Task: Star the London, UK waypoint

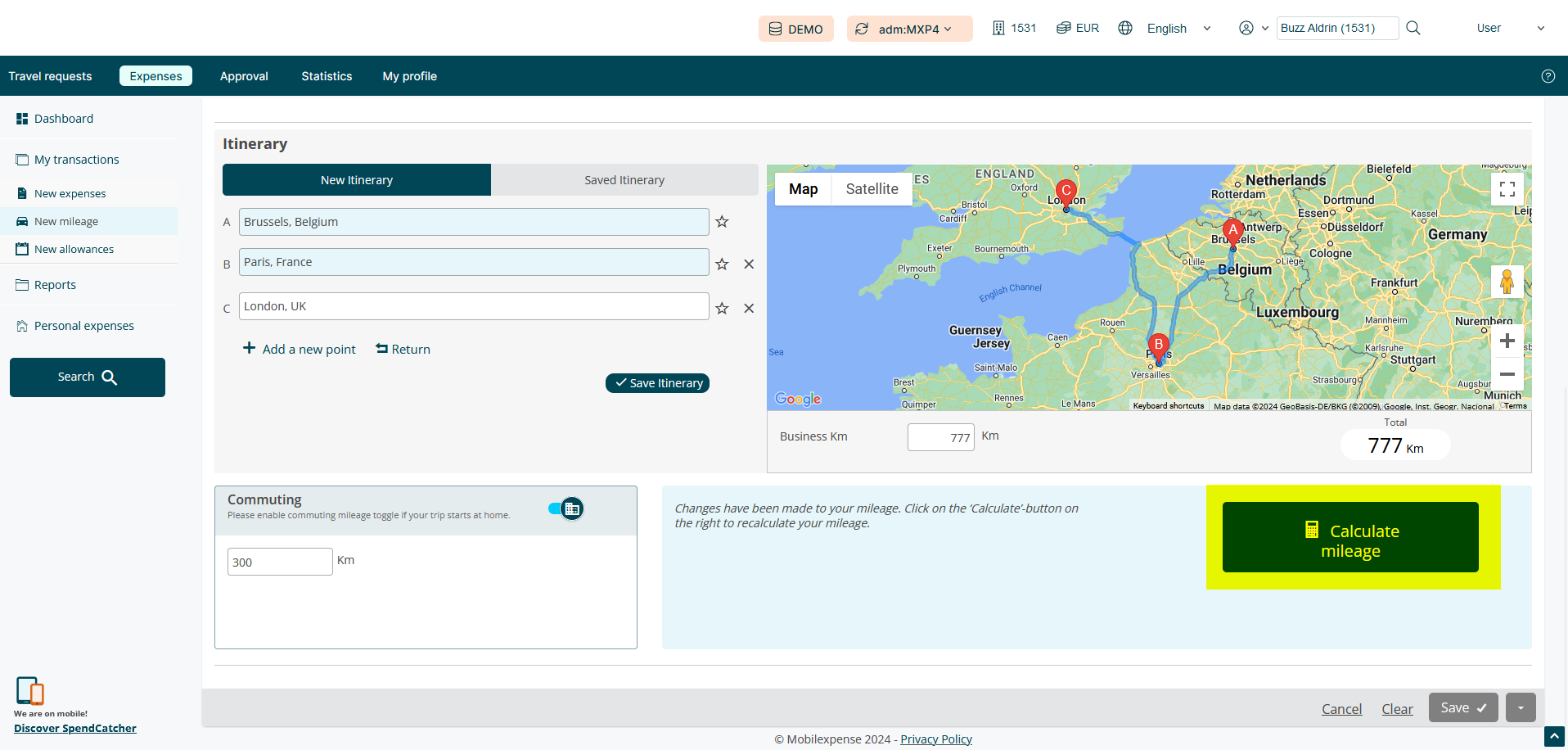Action: click(x=722, y=309)
